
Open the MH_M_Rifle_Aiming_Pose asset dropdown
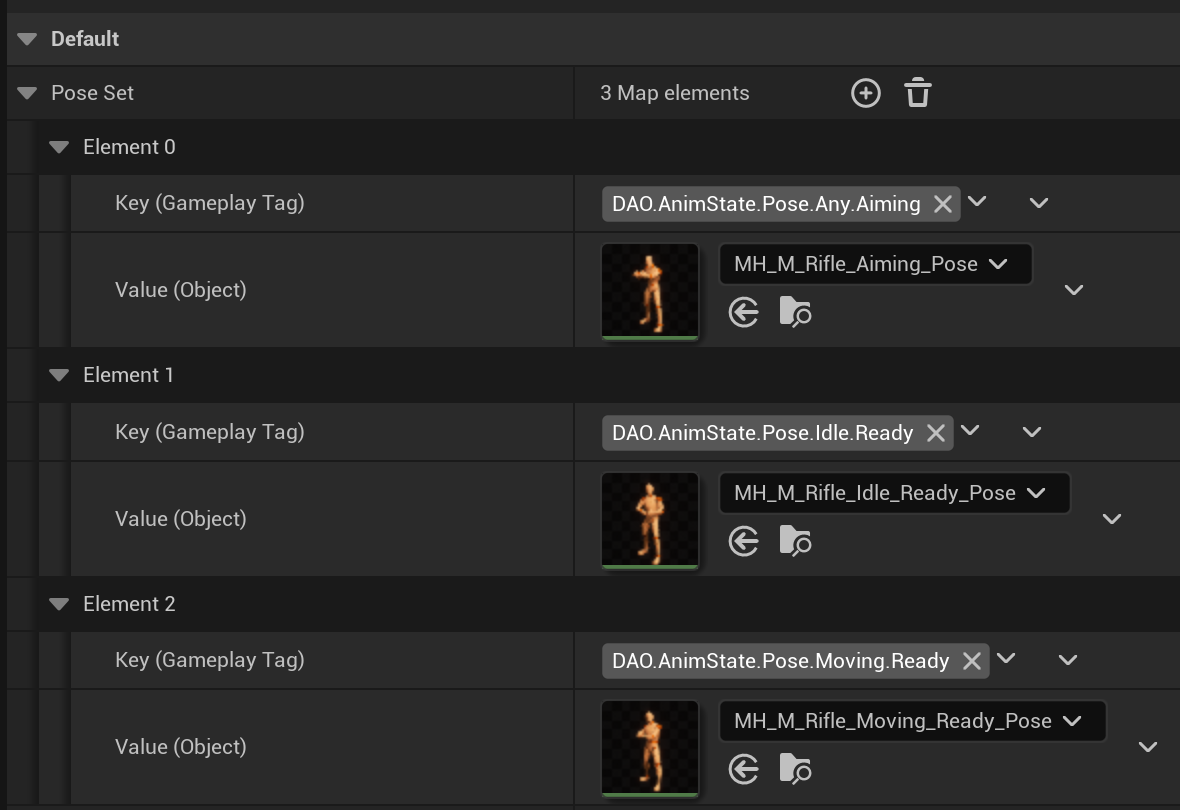pos(875,265)
